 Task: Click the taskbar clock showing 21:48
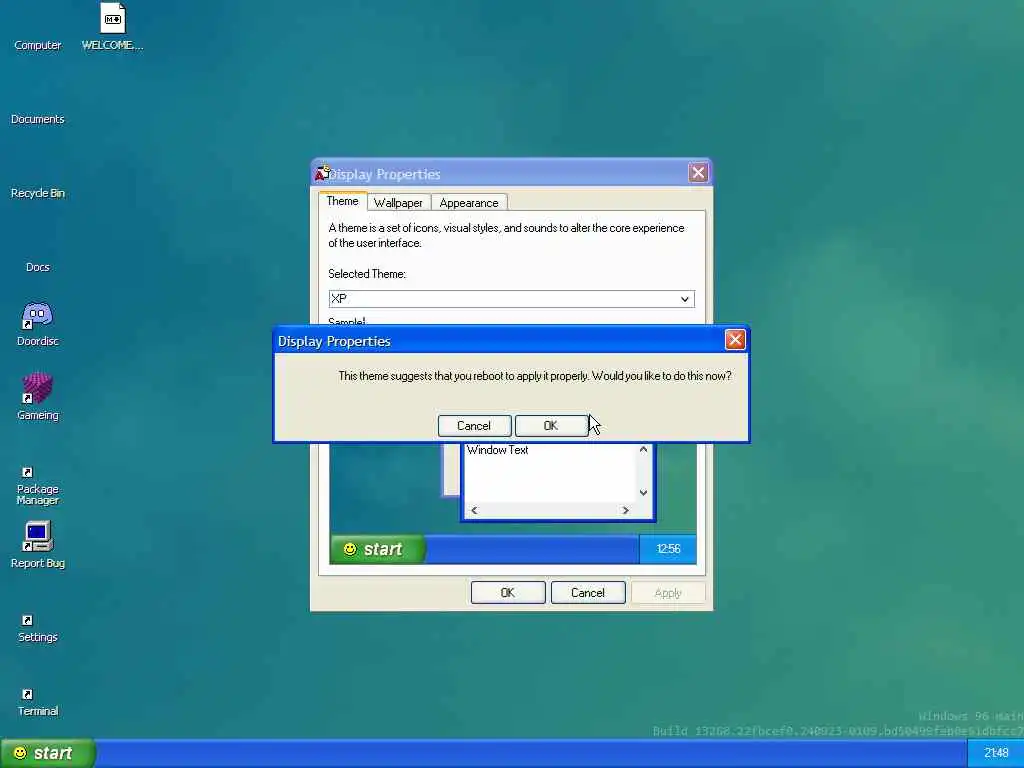995,754
